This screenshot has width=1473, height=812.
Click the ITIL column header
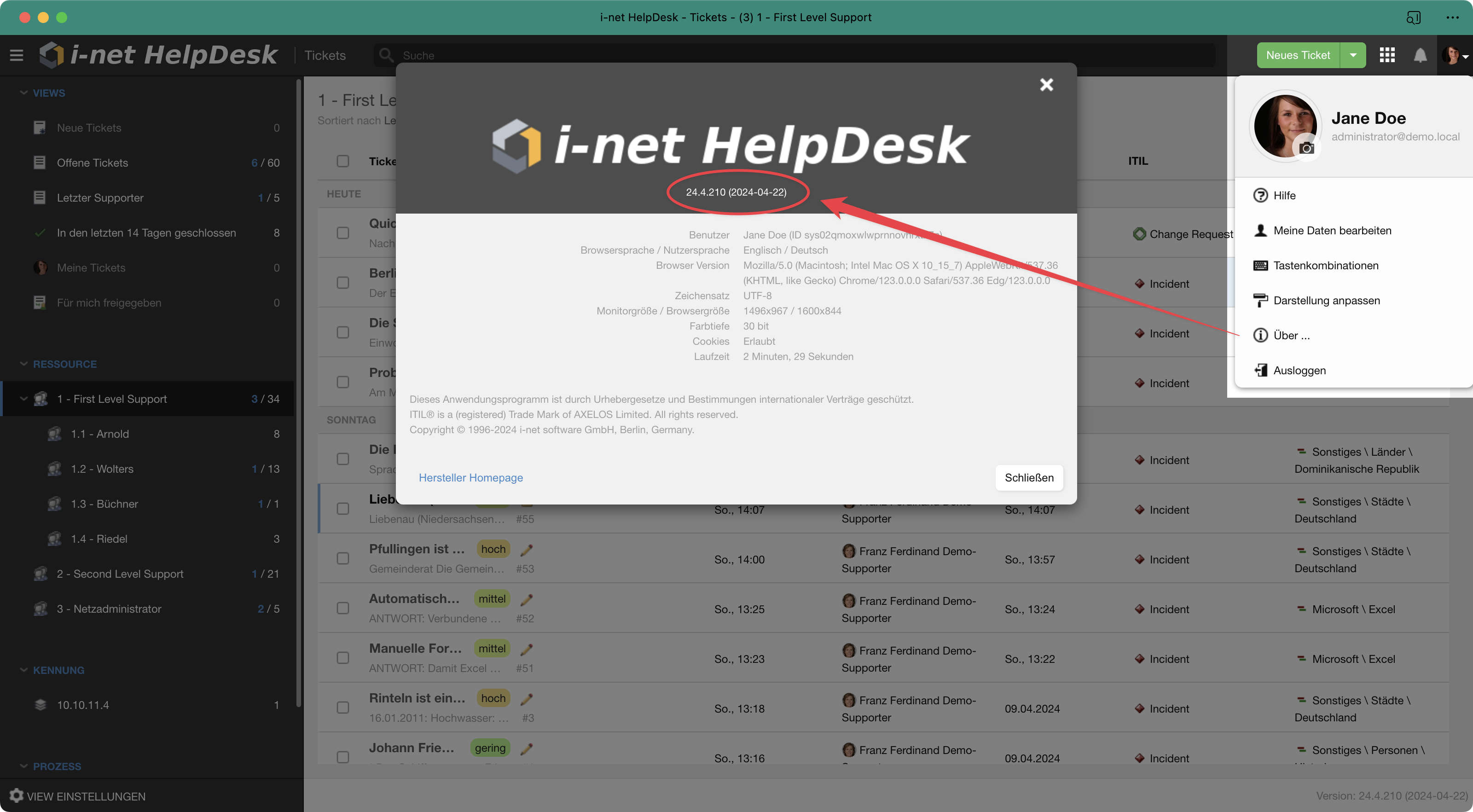[x=1138, y=161]
